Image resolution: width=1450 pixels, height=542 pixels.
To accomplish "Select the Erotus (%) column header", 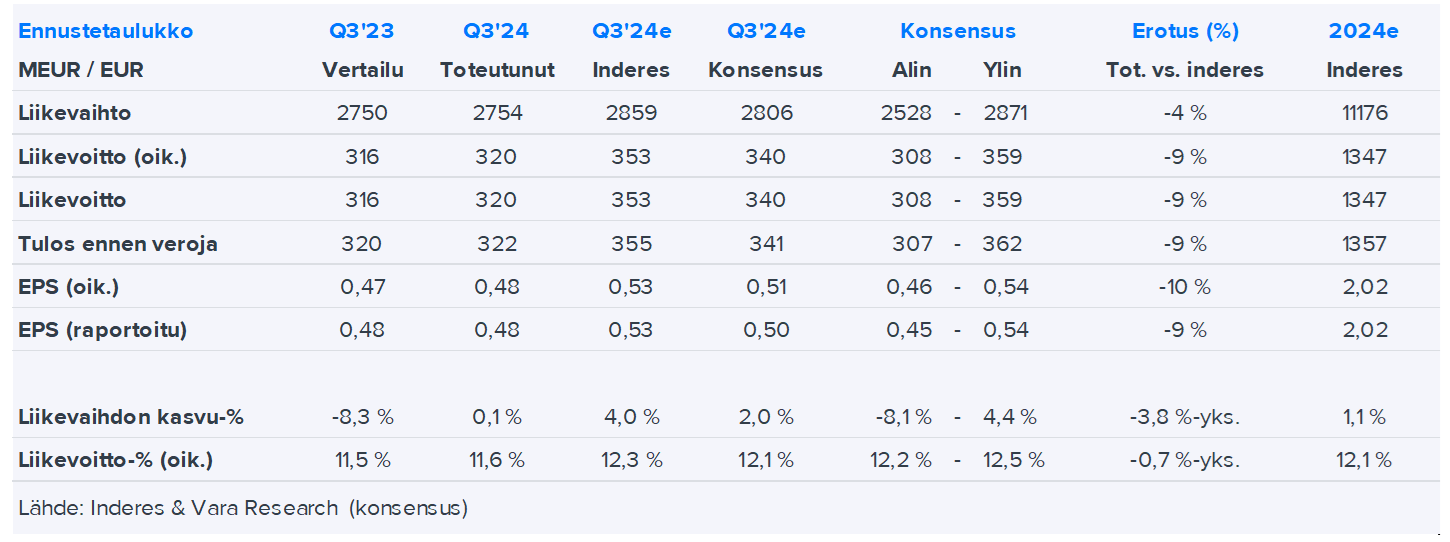I will point(1185,31).
